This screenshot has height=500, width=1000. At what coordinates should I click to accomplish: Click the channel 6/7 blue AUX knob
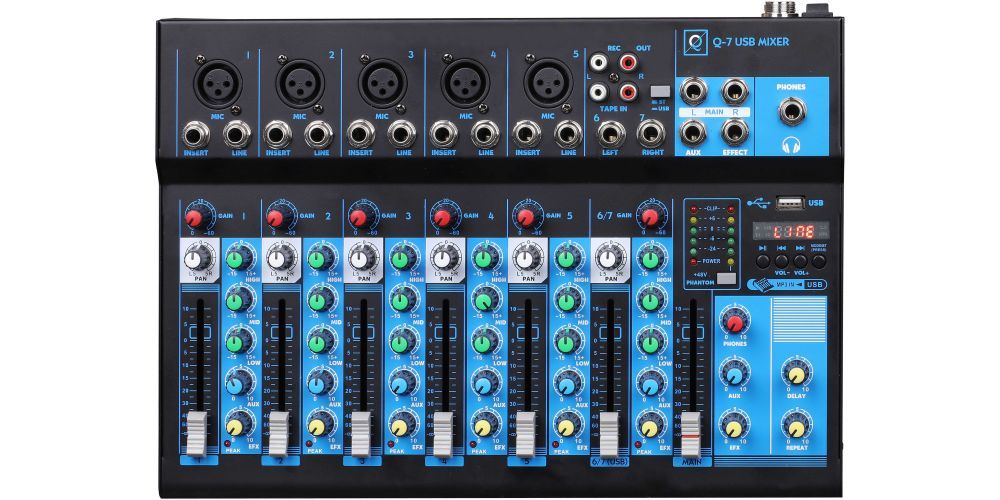[649, 385]
